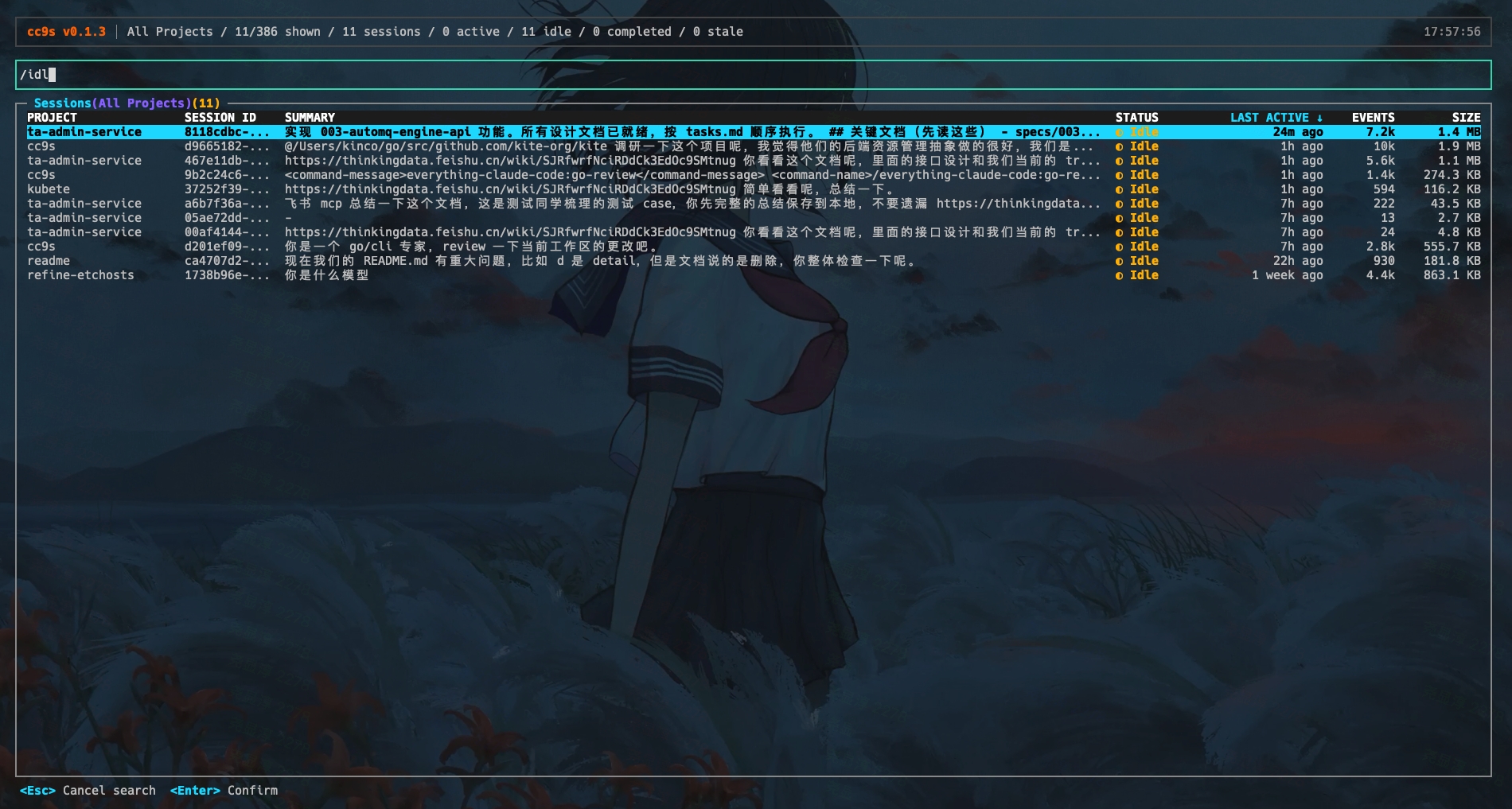
Task: Click the clock showing 17:57:56
Action: point(1451,32)
